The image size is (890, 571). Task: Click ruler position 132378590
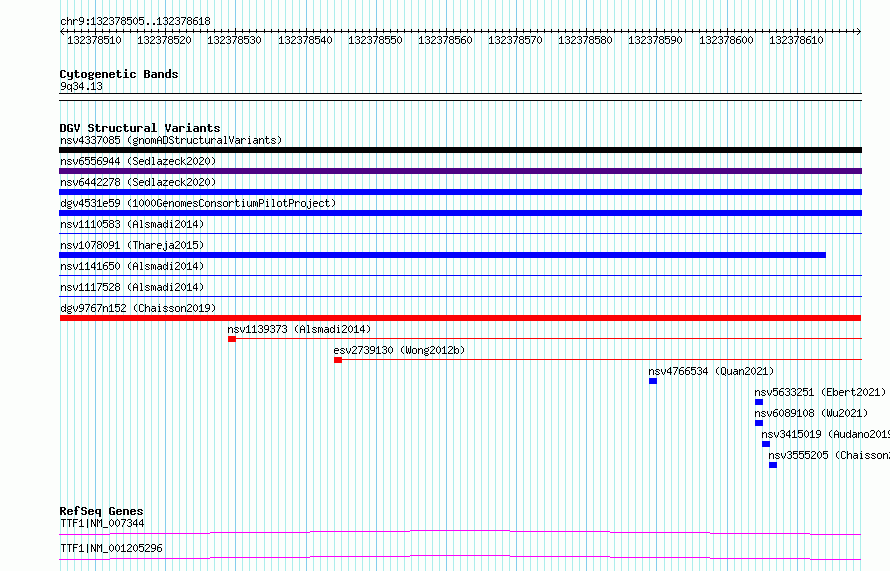pyautogui.click(x=656, y=40)
